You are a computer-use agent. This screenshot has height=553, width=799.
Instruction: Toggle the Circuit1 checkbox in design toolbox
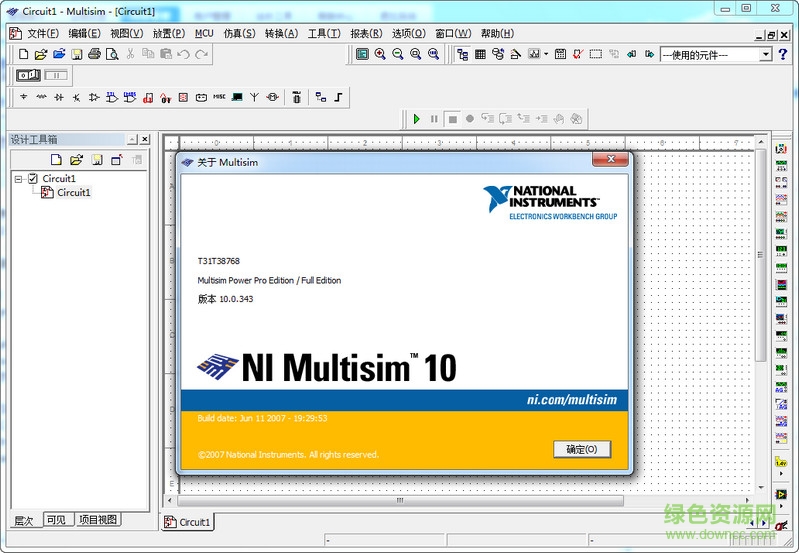pos(33,179)
